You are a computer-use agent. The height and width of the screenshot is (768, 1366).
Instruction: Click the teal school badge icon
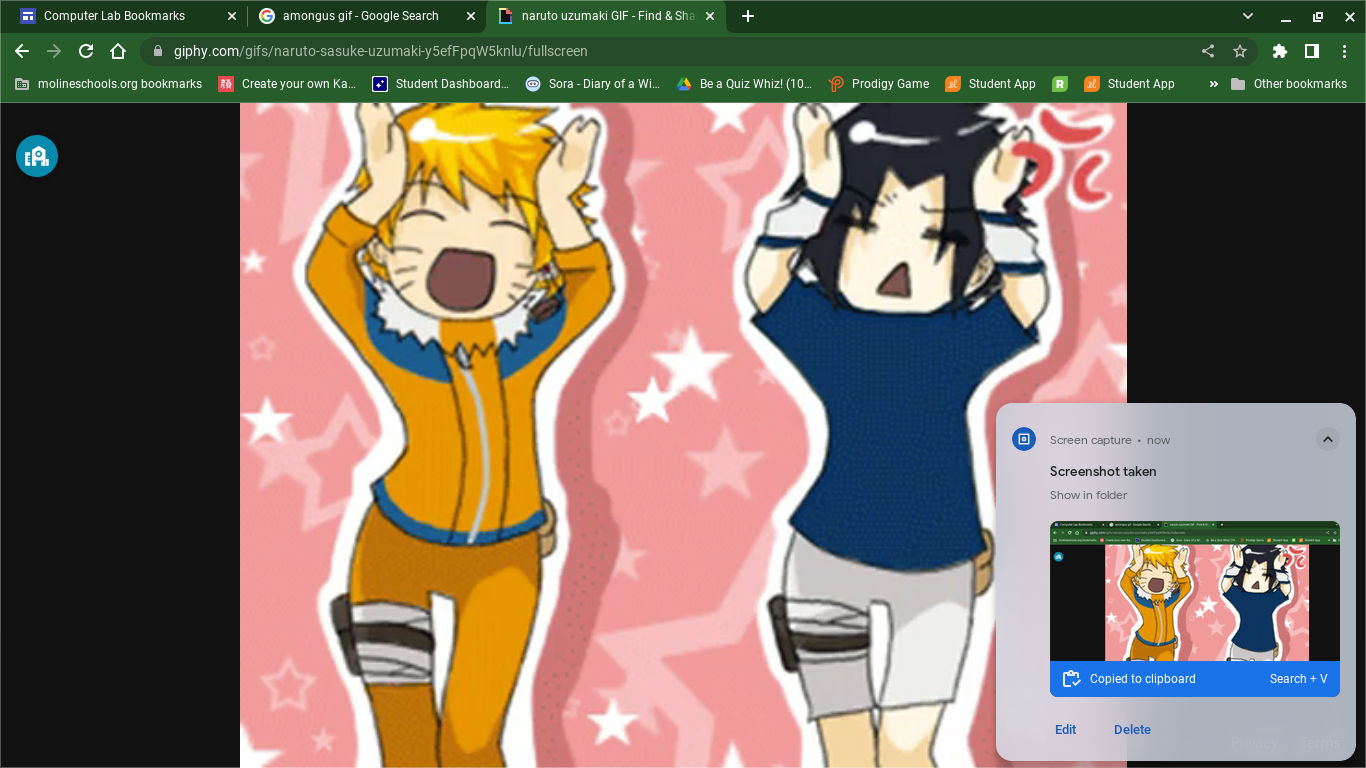[x=37, y=156]
